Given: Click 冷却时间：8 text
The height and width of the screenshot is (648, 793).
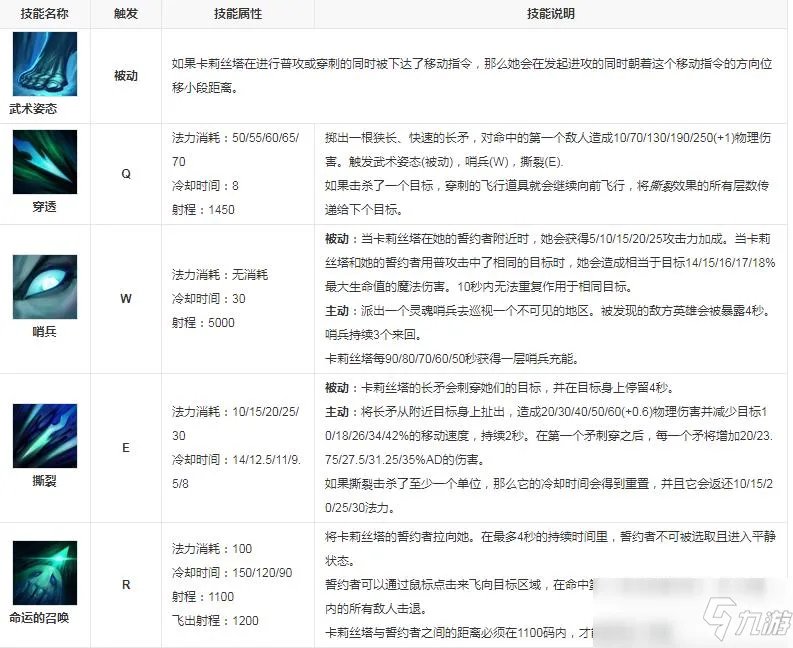Looking at the screenshot, I should 205,185.
